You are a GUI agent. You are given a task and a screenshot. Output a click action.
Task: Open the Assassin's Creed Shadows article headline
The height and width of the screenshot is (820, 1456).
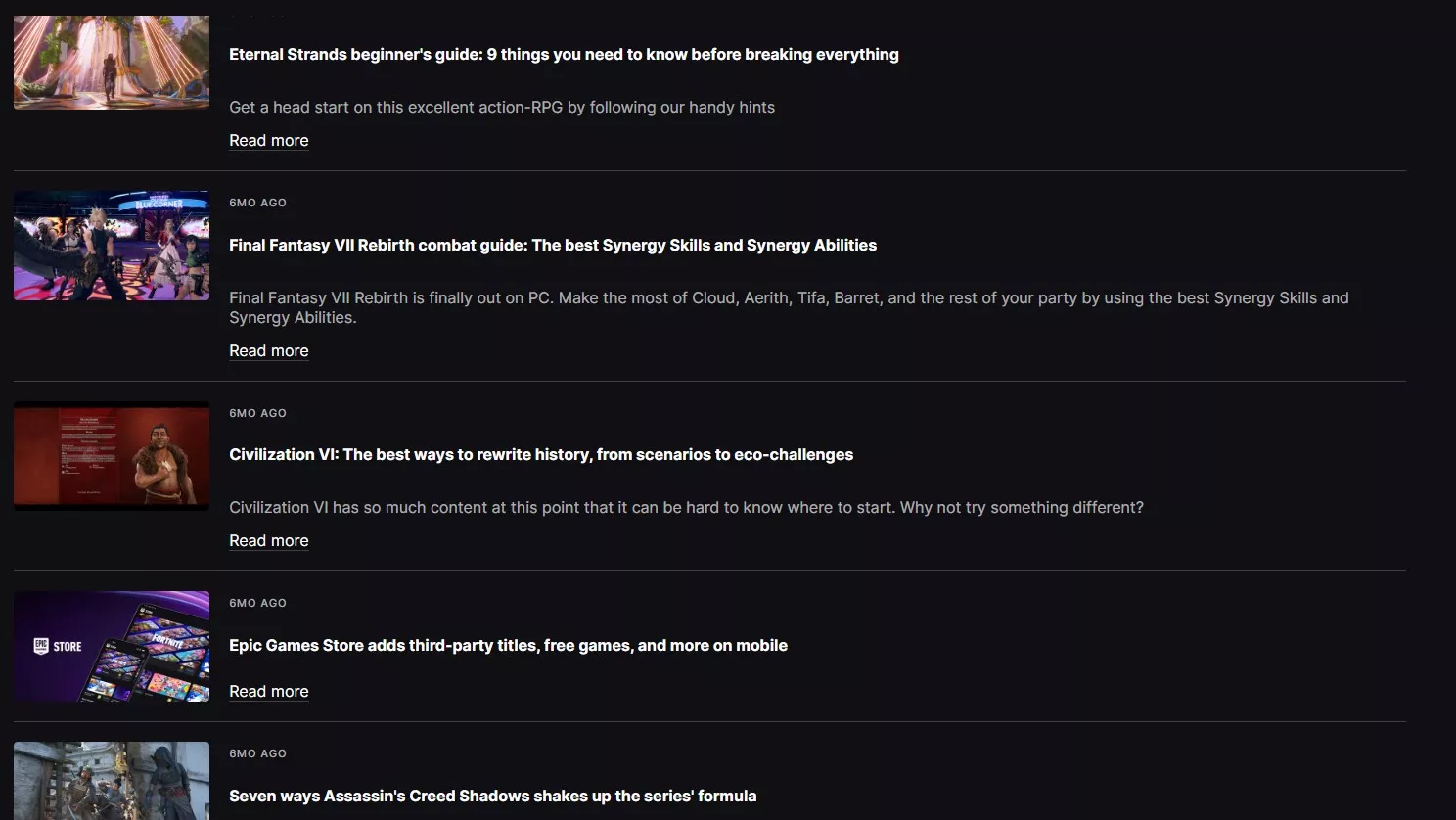[x=493, y=796]
